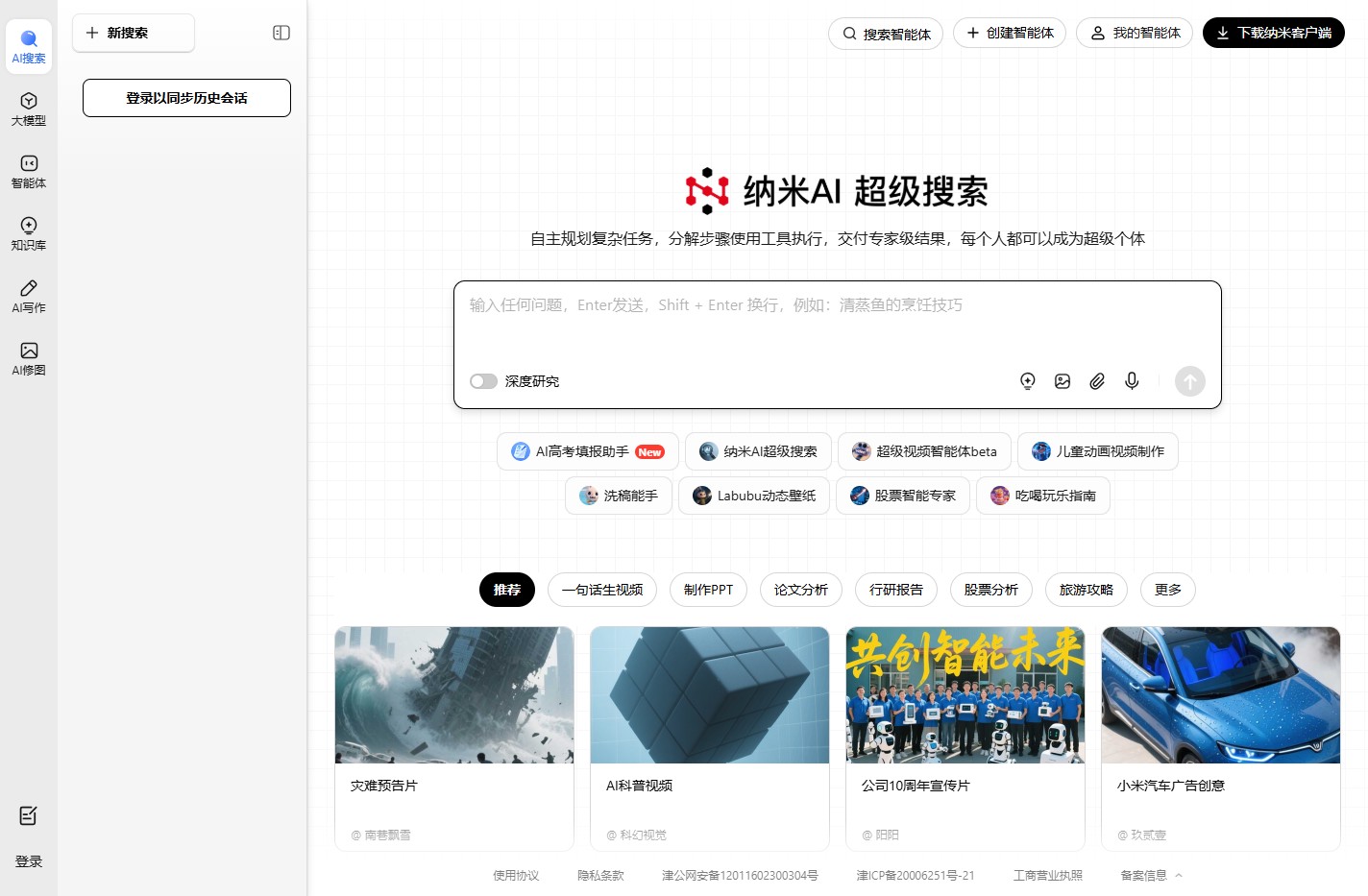The height and width of the screenshot is (896, 1368).
Task: Select the 行研报告 tab
Action: pyautogui.click(x=896, y=590)
